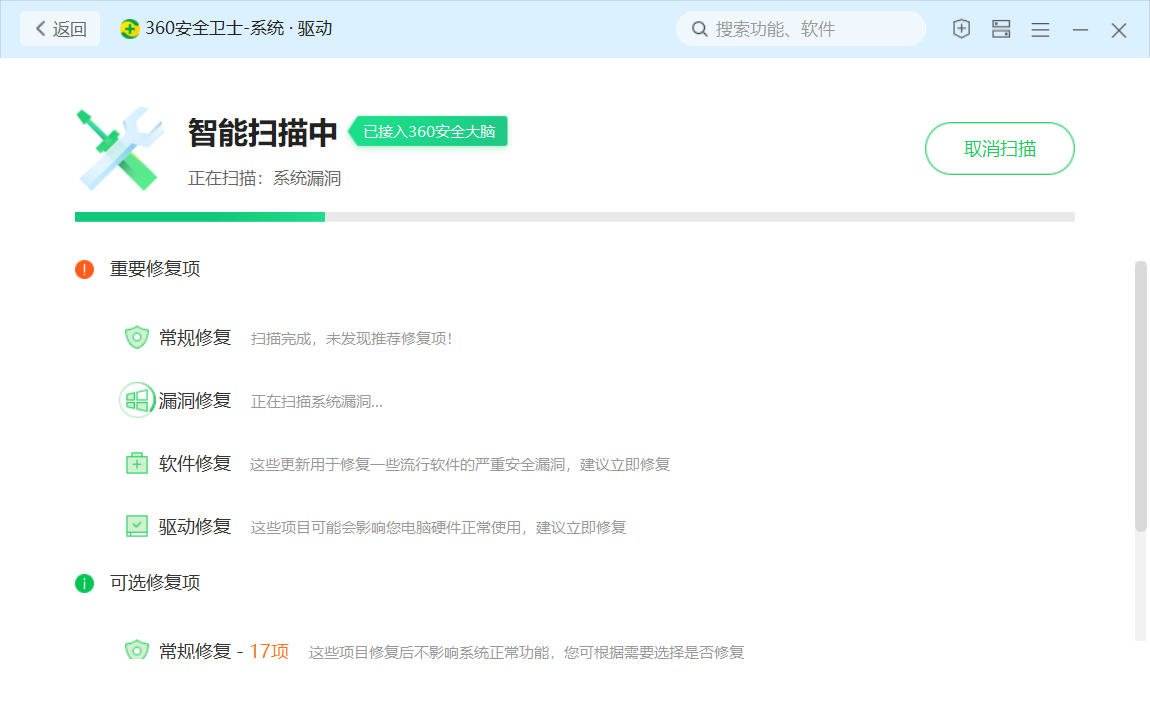
Task: Click the wrench and screwdriver scan icon
Action: coord(119,149)
